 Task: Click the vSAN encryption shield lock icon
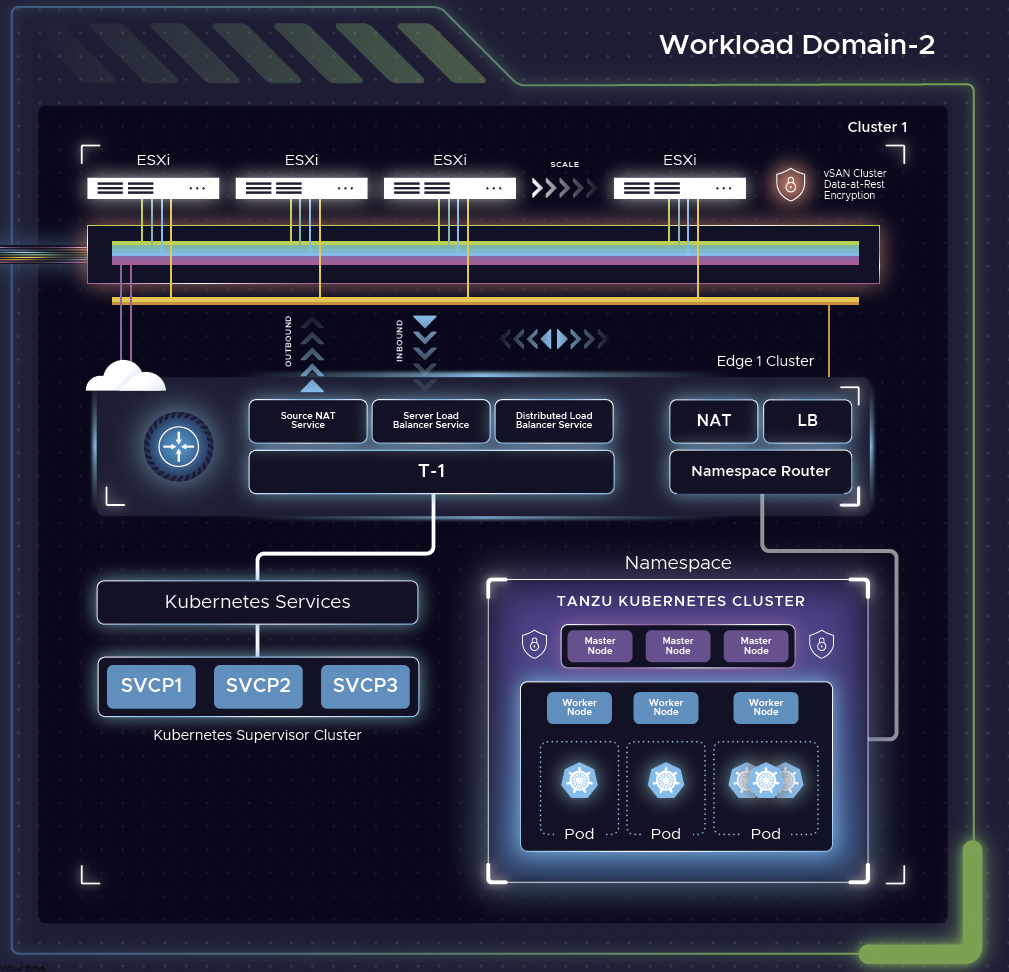[x=790, y=185]
